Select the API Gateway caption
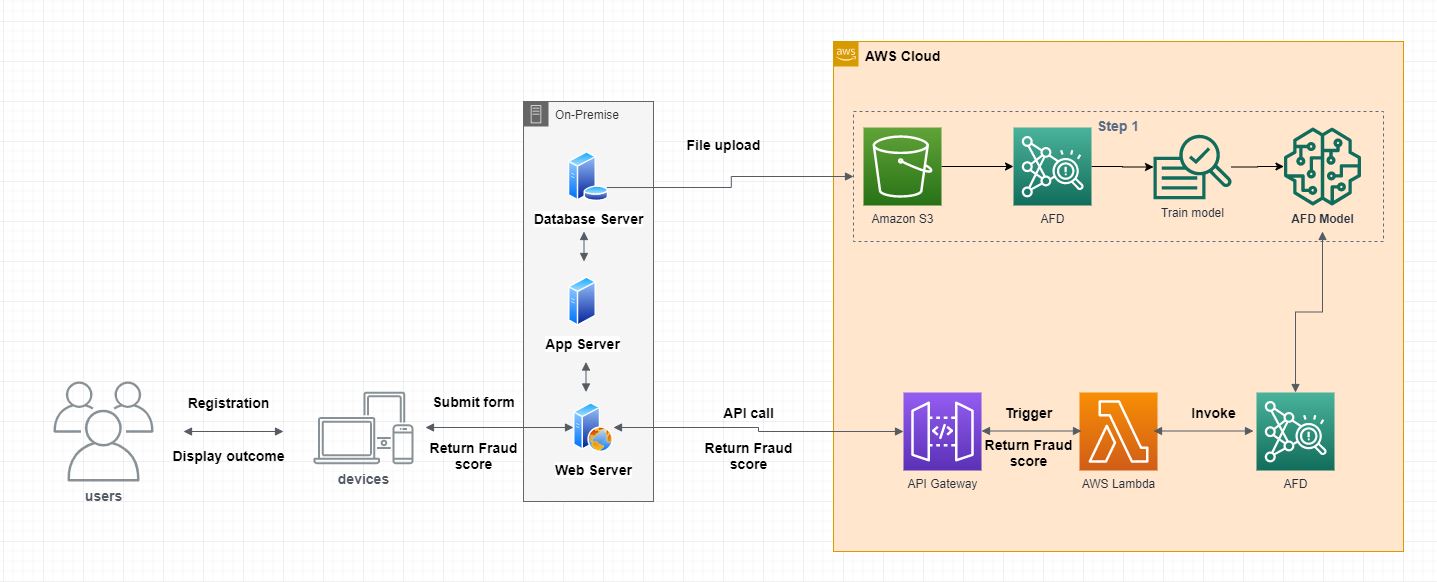This screenshot has height=582, width=1437. (x=942, y=483)
